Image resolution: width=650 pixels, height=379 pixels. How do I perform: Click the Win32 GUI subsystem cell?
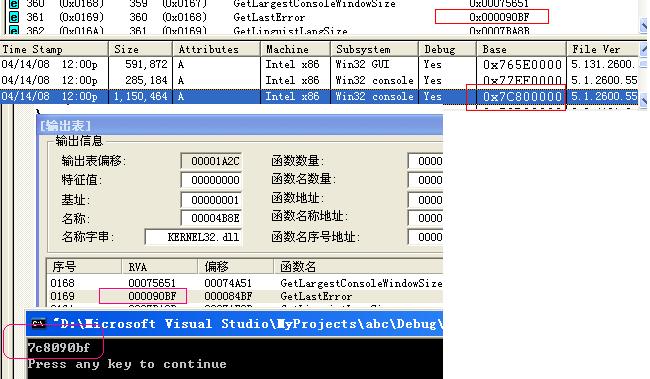coord(362,65)
